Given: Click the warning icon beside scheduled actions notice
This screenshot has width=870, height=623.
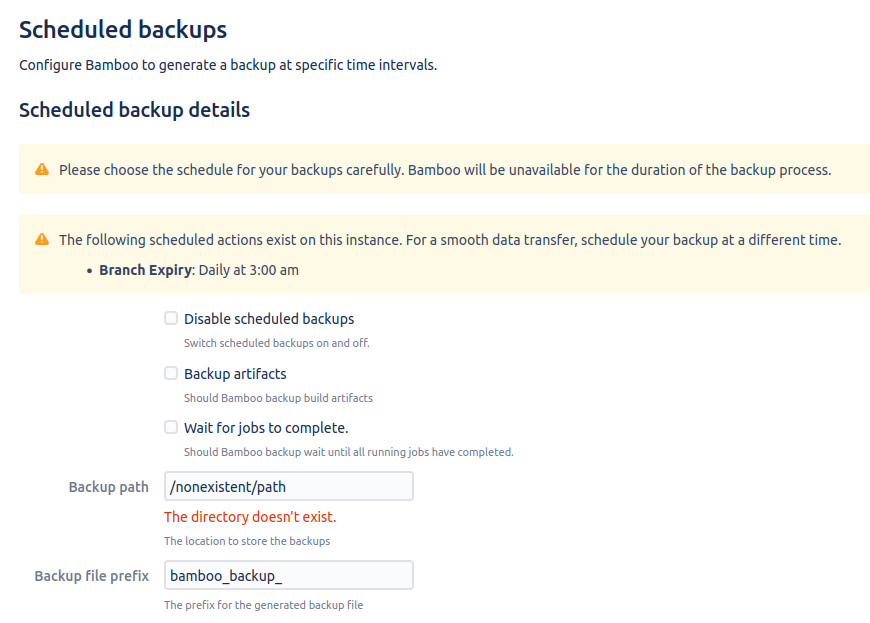Looking at the screenshot, I should 42,239.
